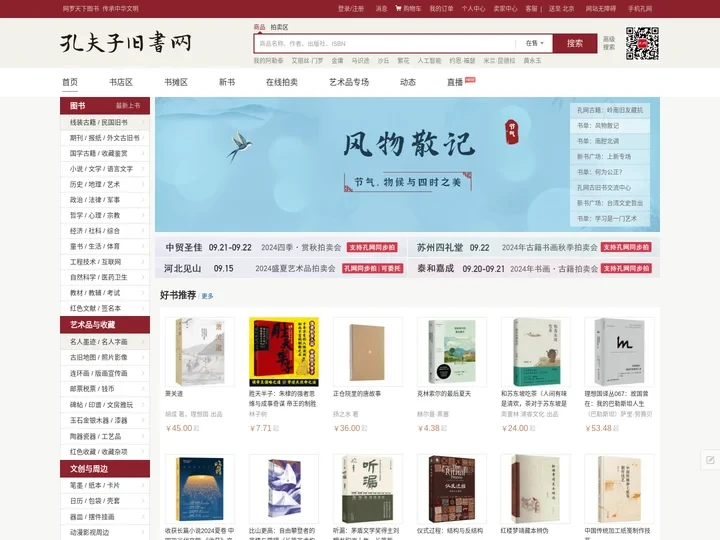Expand 历史 / 地理 / 艺术 category arrow

pyautogui.click(x=143, y=184)
